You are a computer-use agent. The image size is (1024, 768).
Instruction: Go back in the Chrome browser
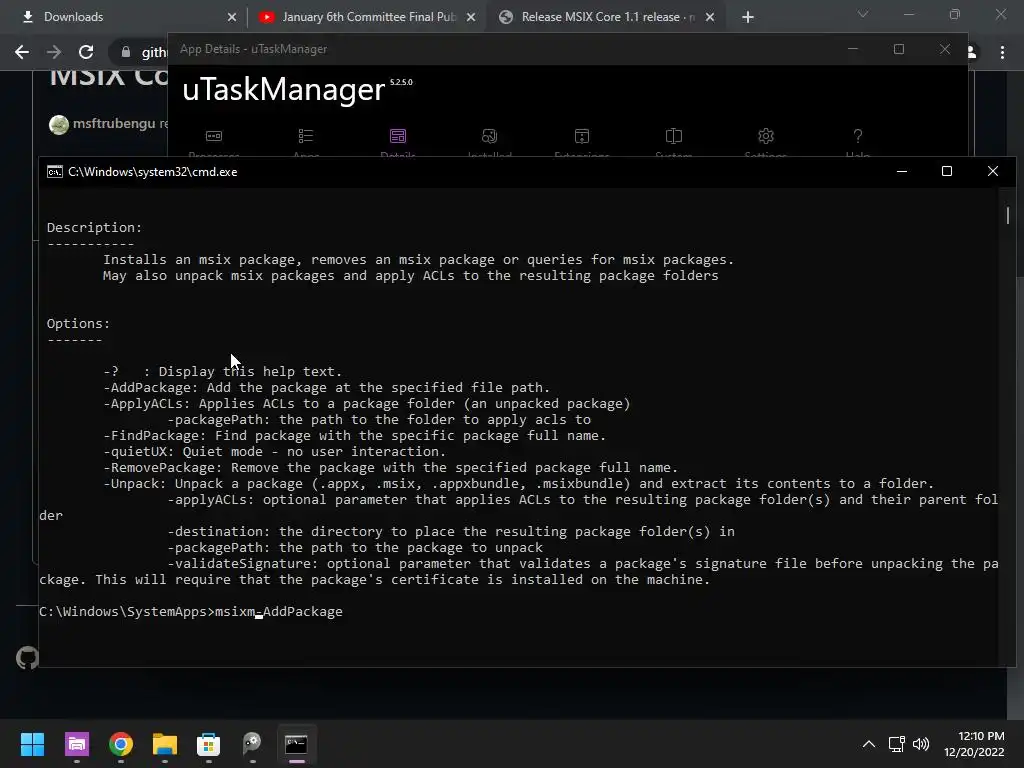22,52
